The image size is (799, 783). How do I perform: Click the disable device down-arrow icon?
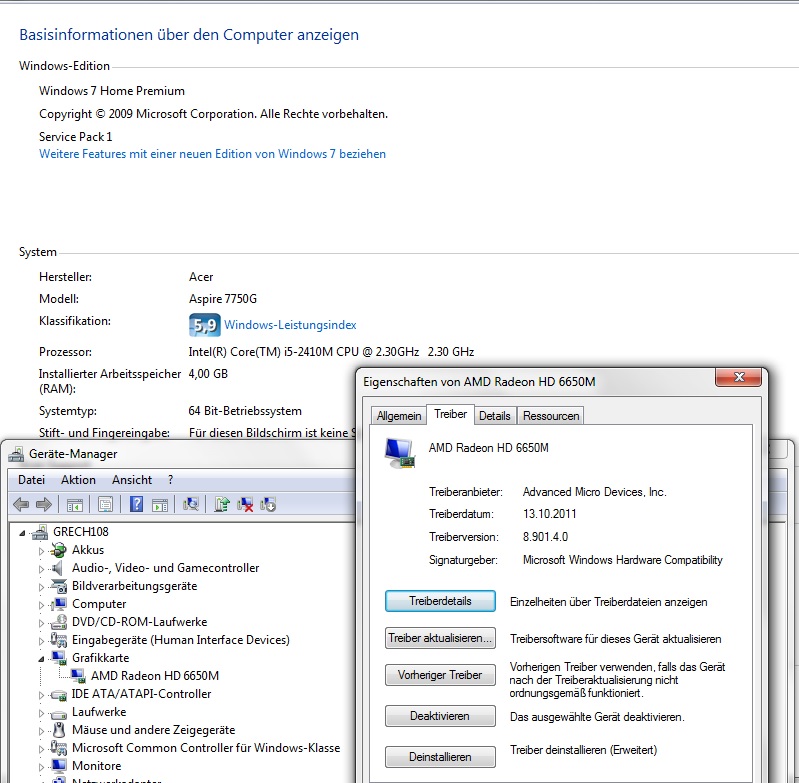point(268,504)
